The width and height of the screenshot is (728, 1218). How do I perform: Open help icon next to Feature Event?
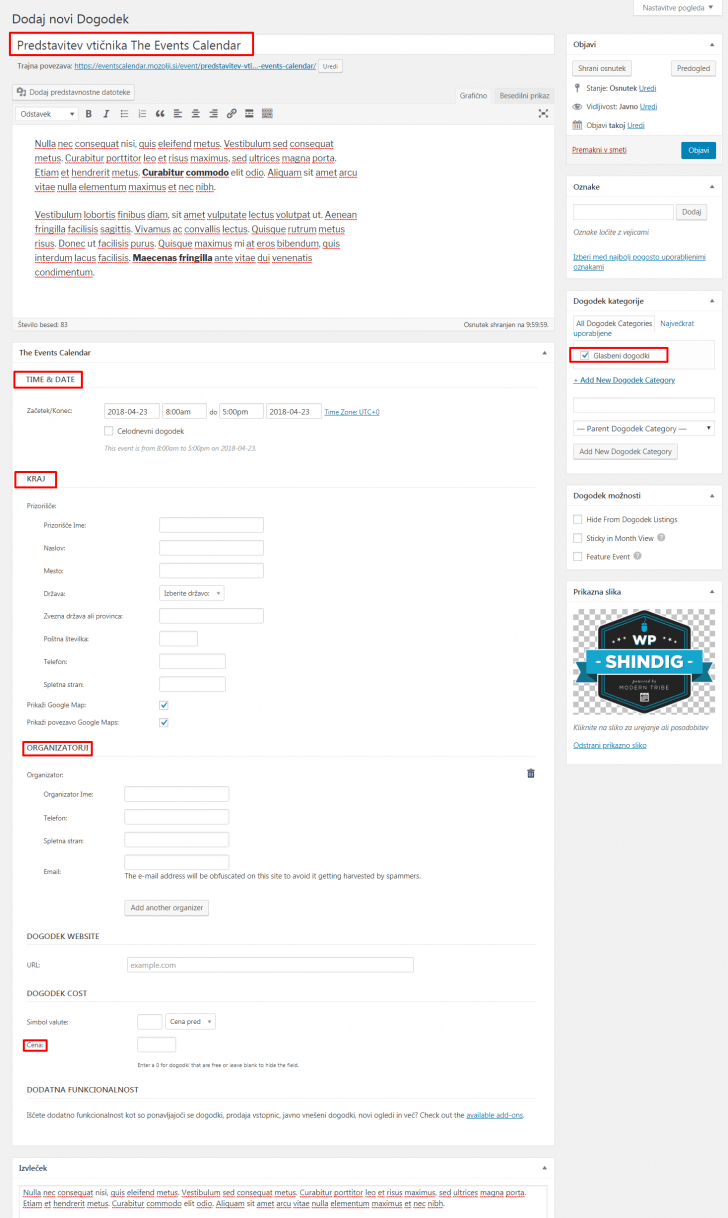[x=637, y=556]
